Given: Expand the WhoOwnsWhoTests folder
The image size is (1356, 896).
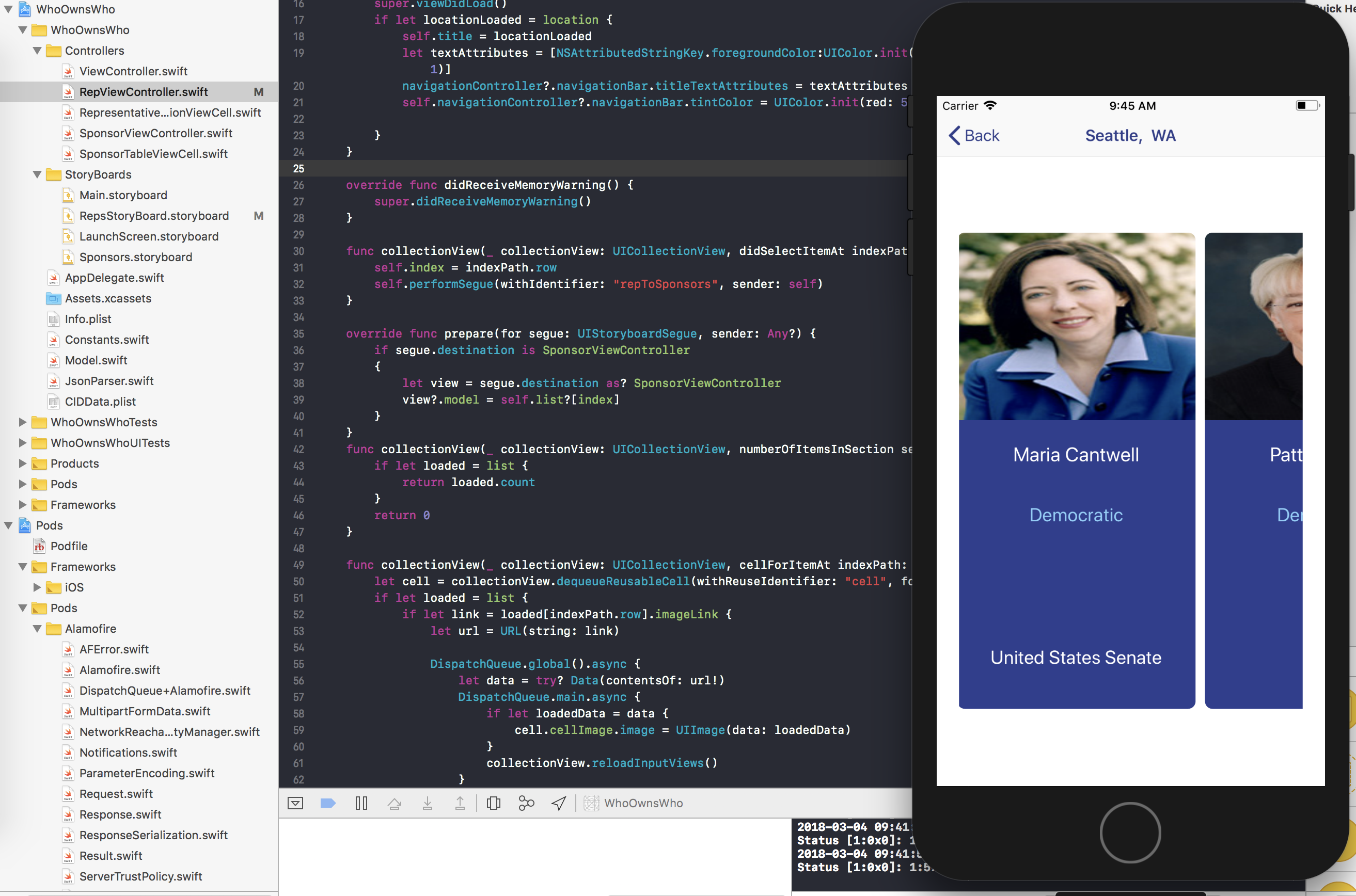Looking at the screenshot, I should click(23, 422).
